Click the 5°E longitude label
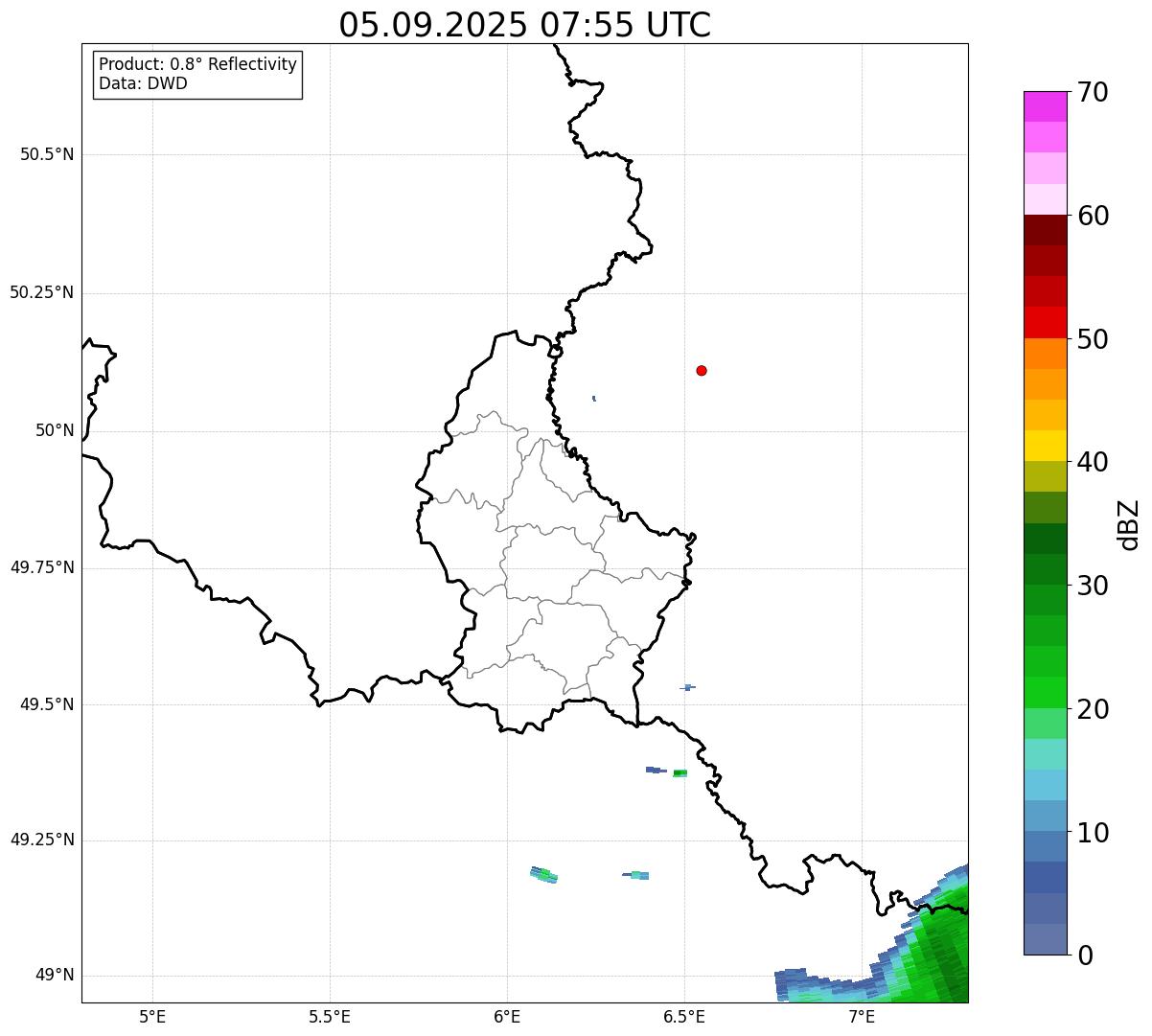1152x1036 pixels. 152,1016
